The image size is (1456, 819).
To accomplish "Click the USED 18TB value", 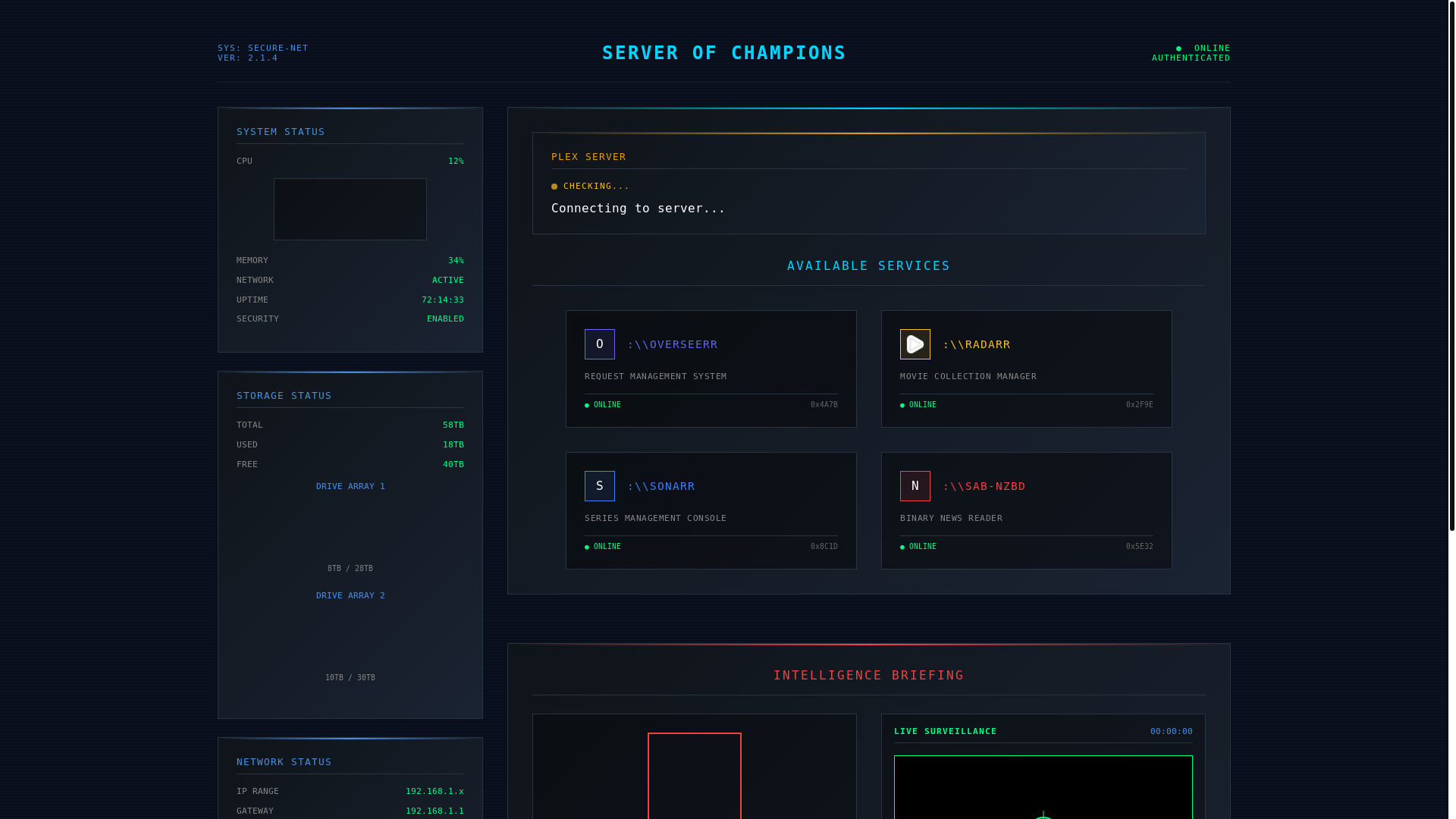I will (x=453, y=445).
